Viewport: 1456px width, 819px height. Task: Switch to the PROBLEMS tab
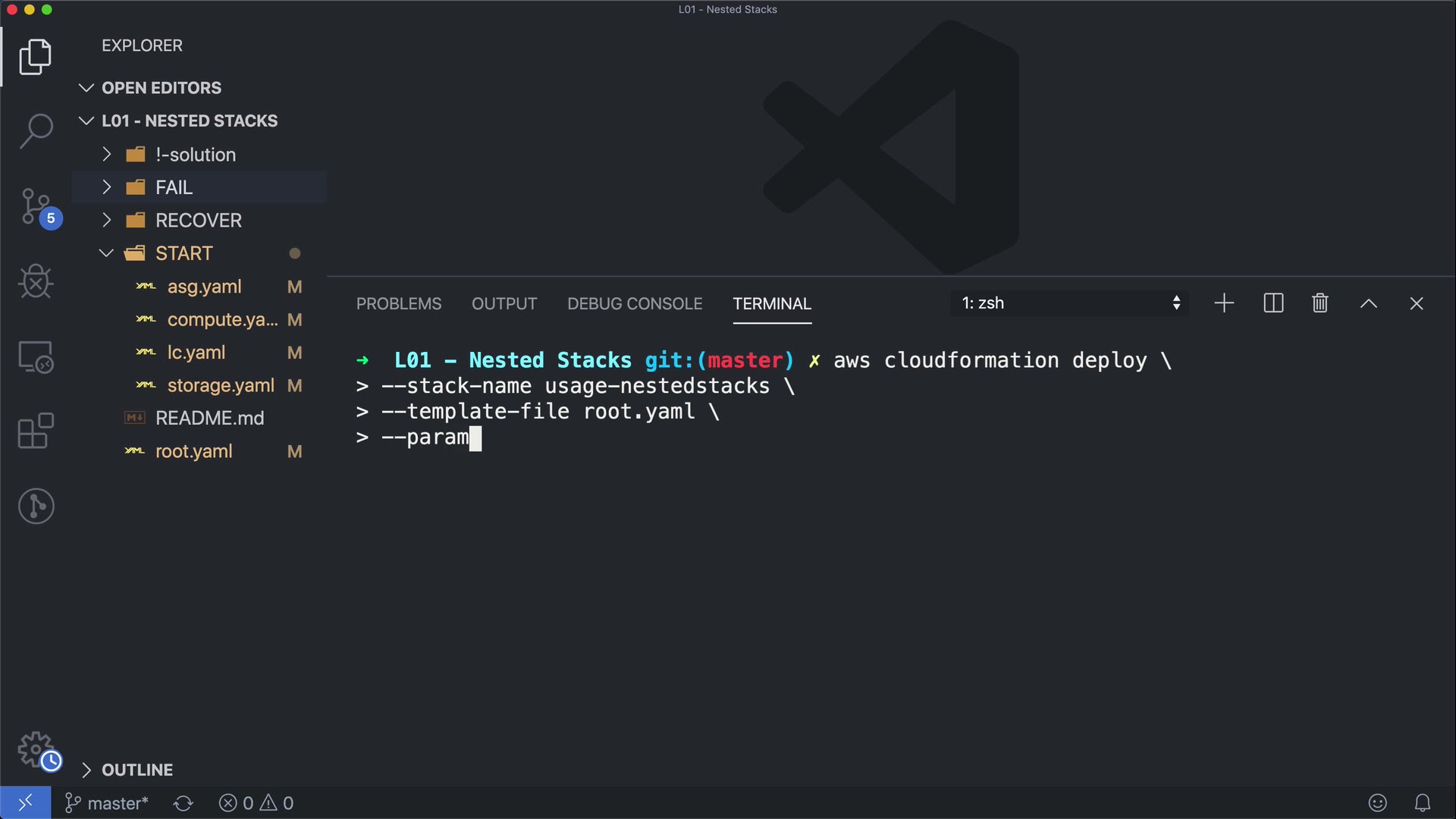pos(398,303)
